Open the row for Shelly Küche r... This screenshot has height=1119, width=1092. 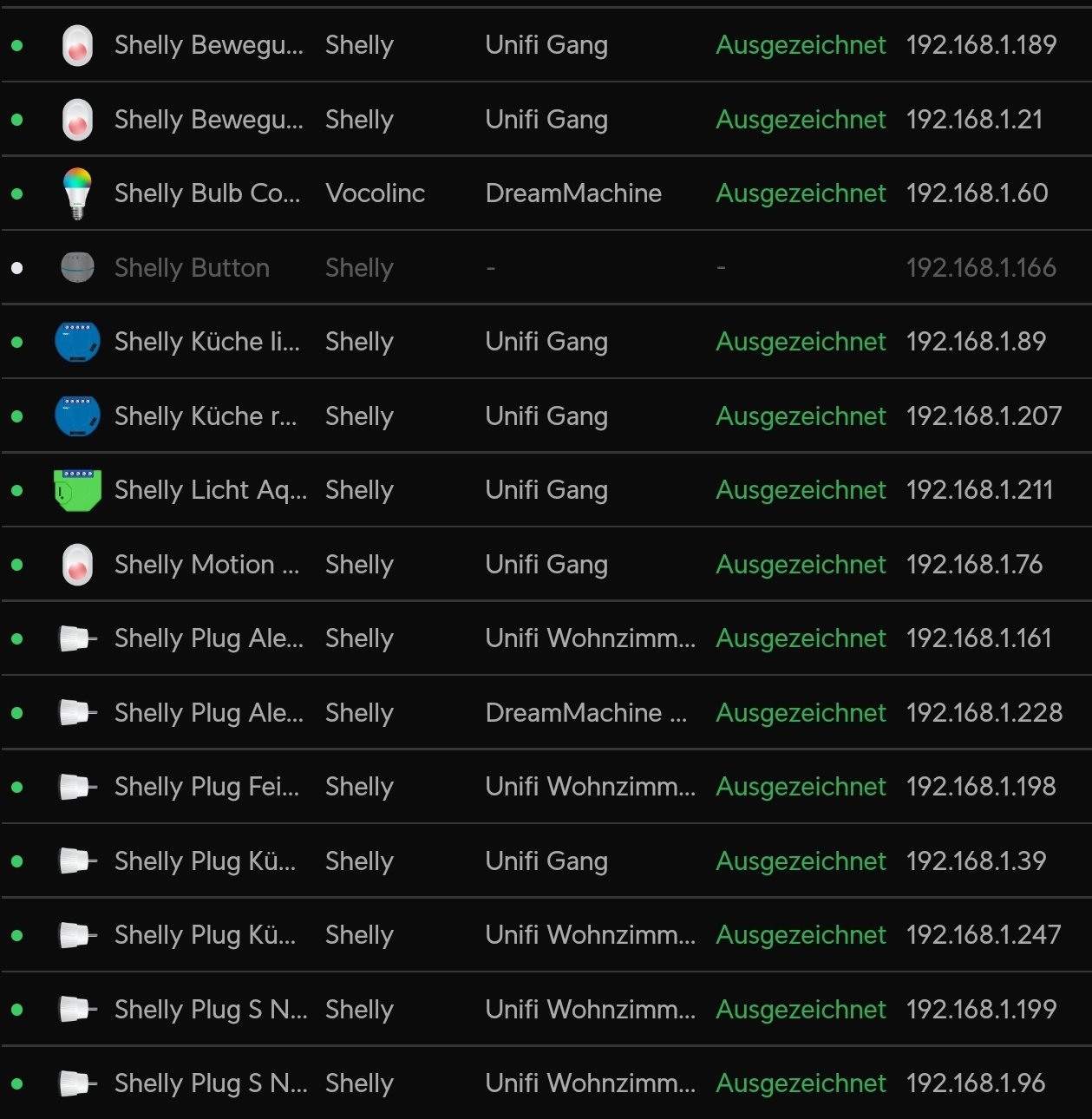(x=208, y=416)
